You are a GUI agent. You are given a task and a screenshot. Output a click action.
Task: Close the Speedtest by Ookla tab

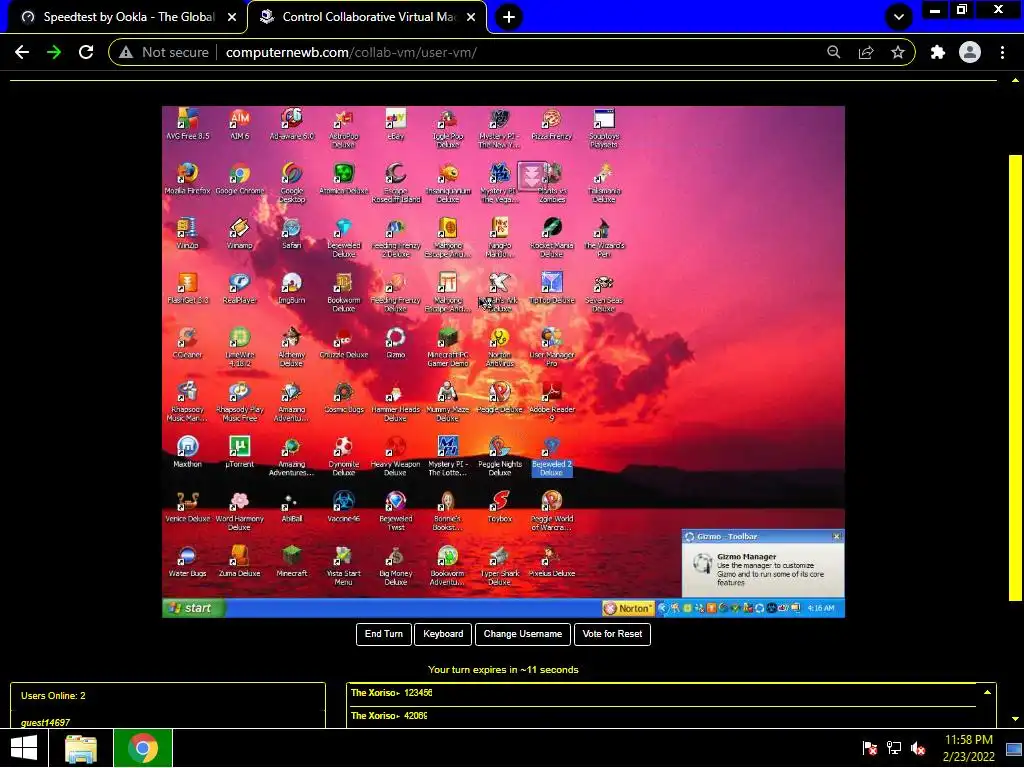[x=232, y=18]
